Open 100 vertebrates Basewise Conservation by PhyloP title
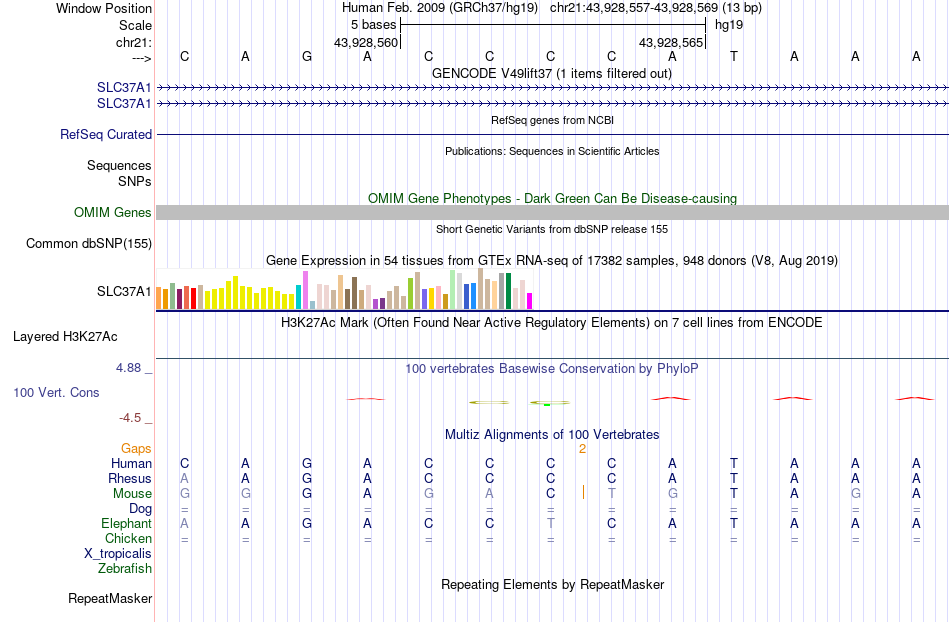Viewport: 950px width, 622px height. pyautogui.click(x=552, y=368)
